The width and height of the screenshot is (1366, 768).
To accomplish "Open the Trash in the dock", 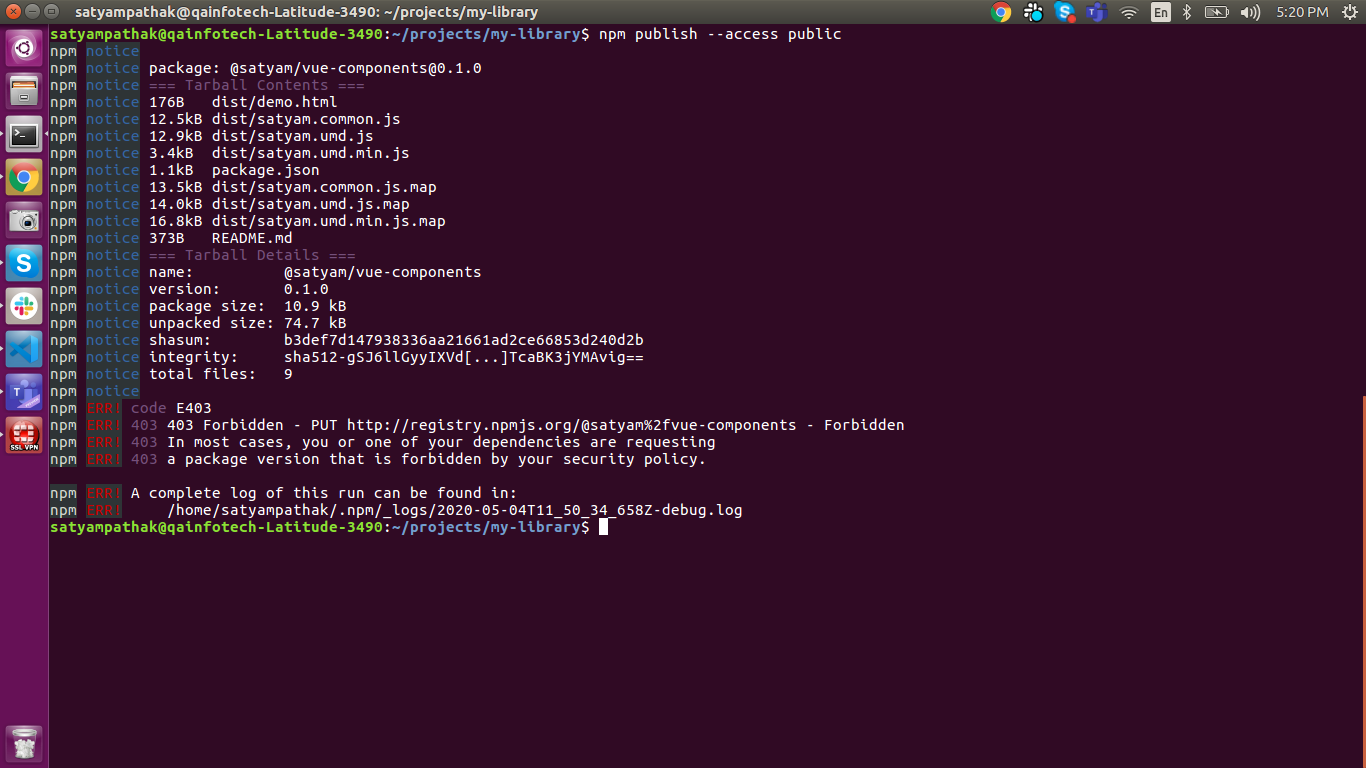I will click(24, 744).
